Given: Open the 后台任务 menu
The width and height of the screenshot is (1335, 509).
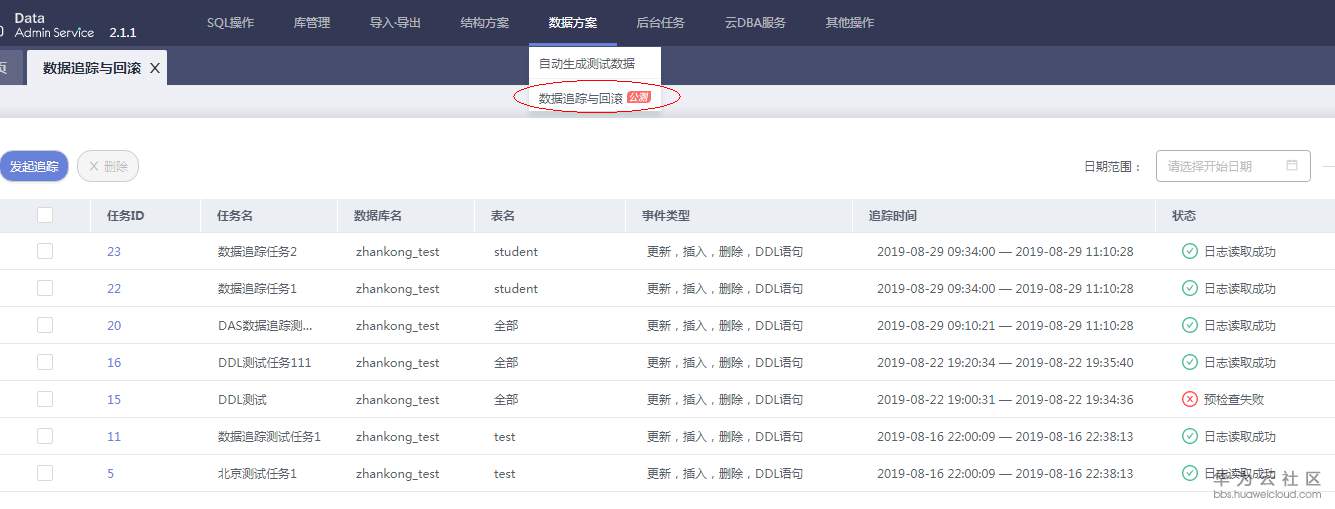Looking at the screenshot, I should (661, 22).
